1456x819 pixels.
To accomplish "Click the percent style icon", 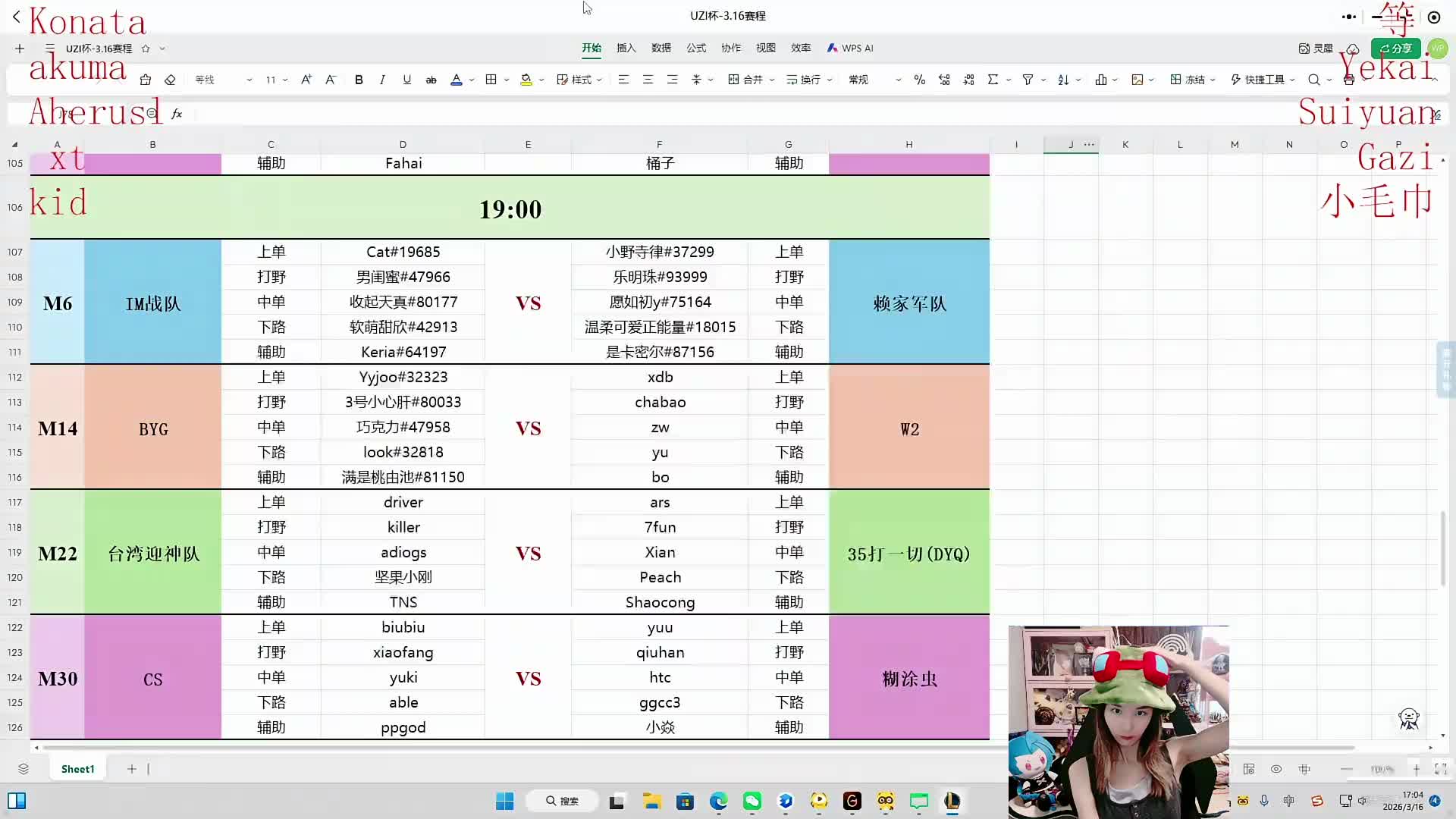I will (919, 80).
